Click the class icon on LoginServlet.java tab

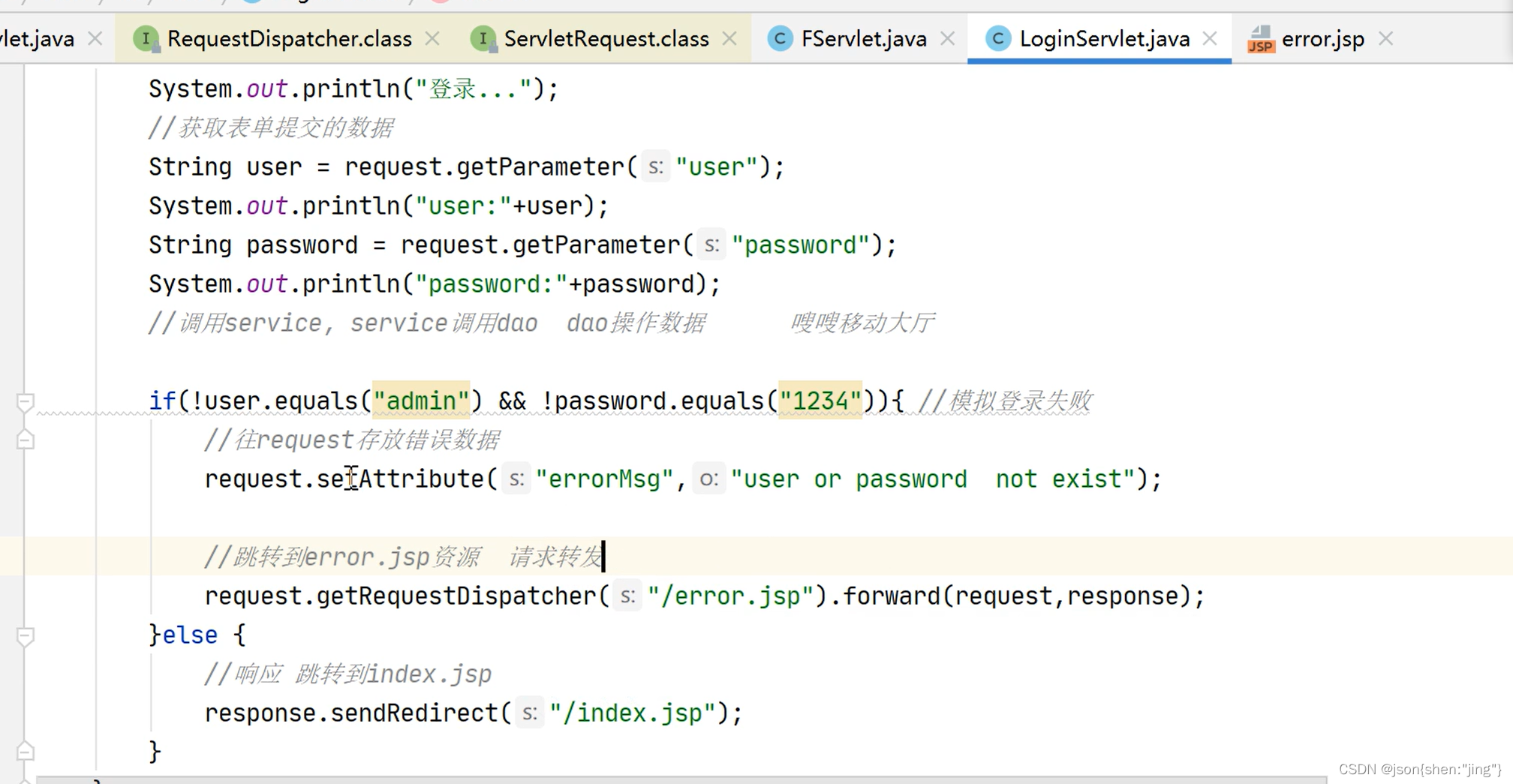pyautogui.click(x=998, y=39)
